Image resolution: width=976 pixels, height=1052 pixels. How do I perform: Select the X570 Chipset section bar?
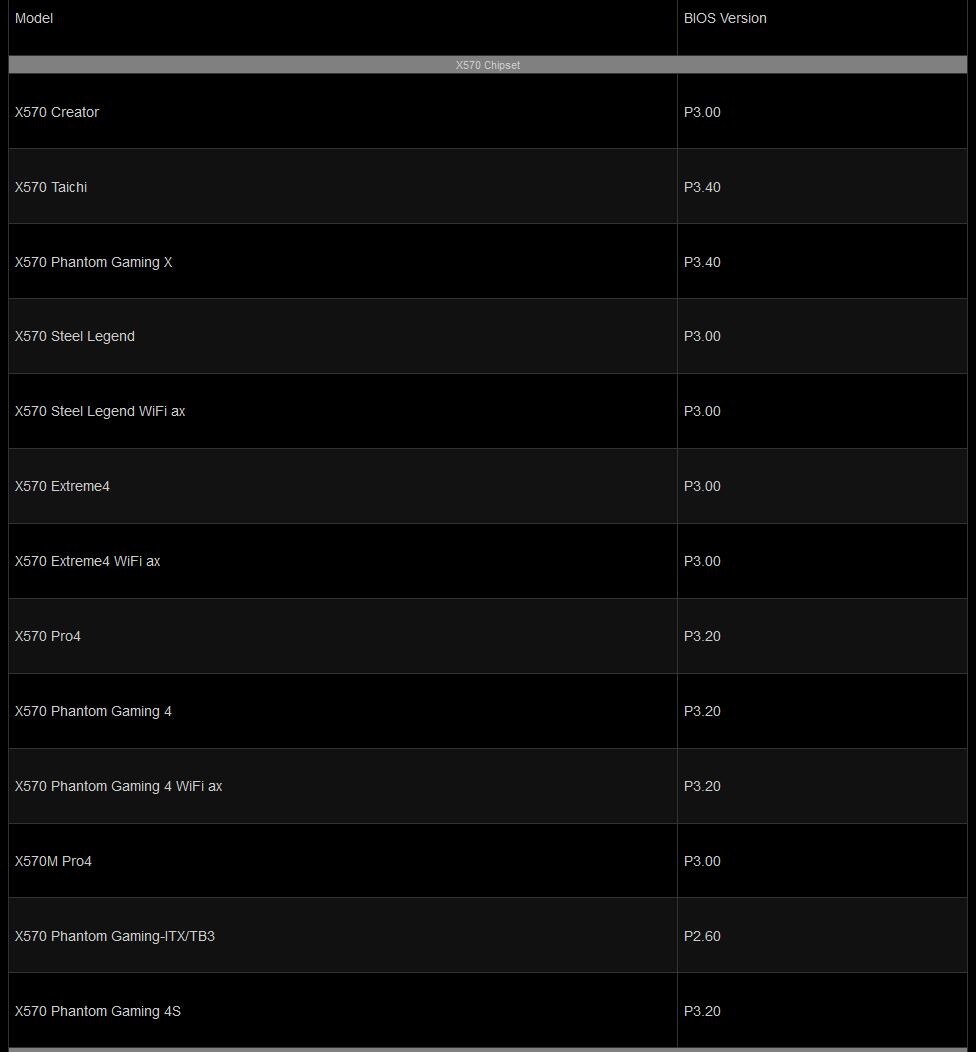[x=488, y=65]
